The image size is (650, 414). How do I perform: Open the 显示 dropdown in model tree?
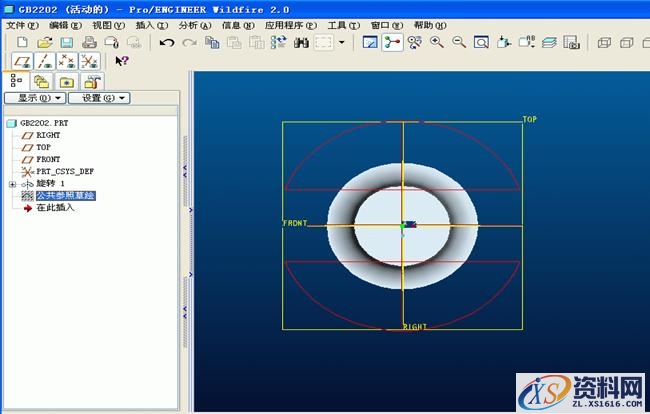40,98
